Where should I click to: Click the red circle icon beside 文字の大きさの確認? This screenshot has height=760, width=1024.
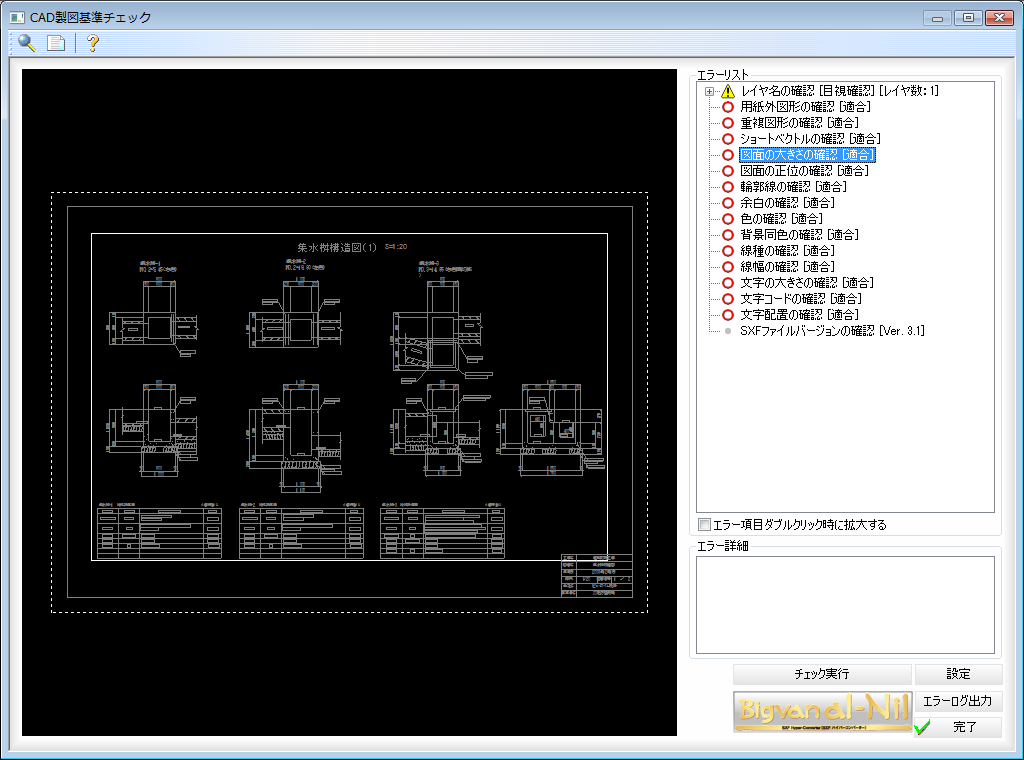(x=728, y=283)
